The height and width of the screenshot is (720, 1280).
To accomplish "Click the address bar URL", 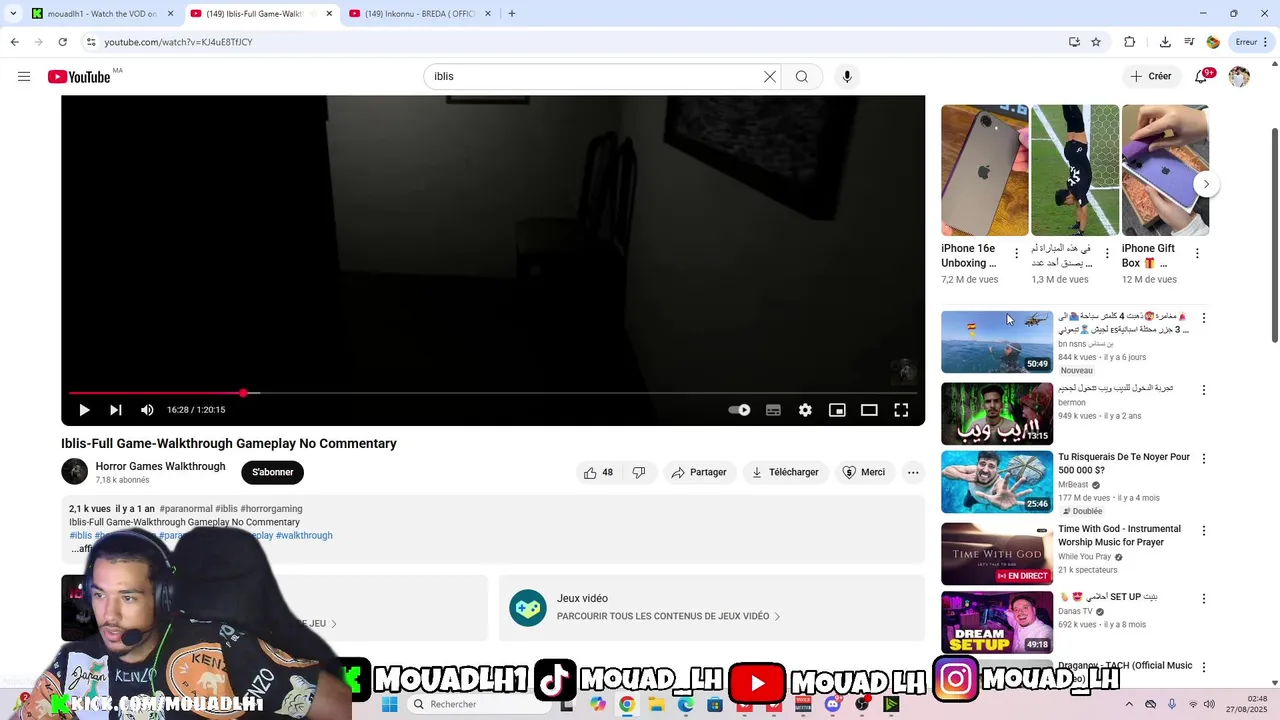I will click(178, 42).
